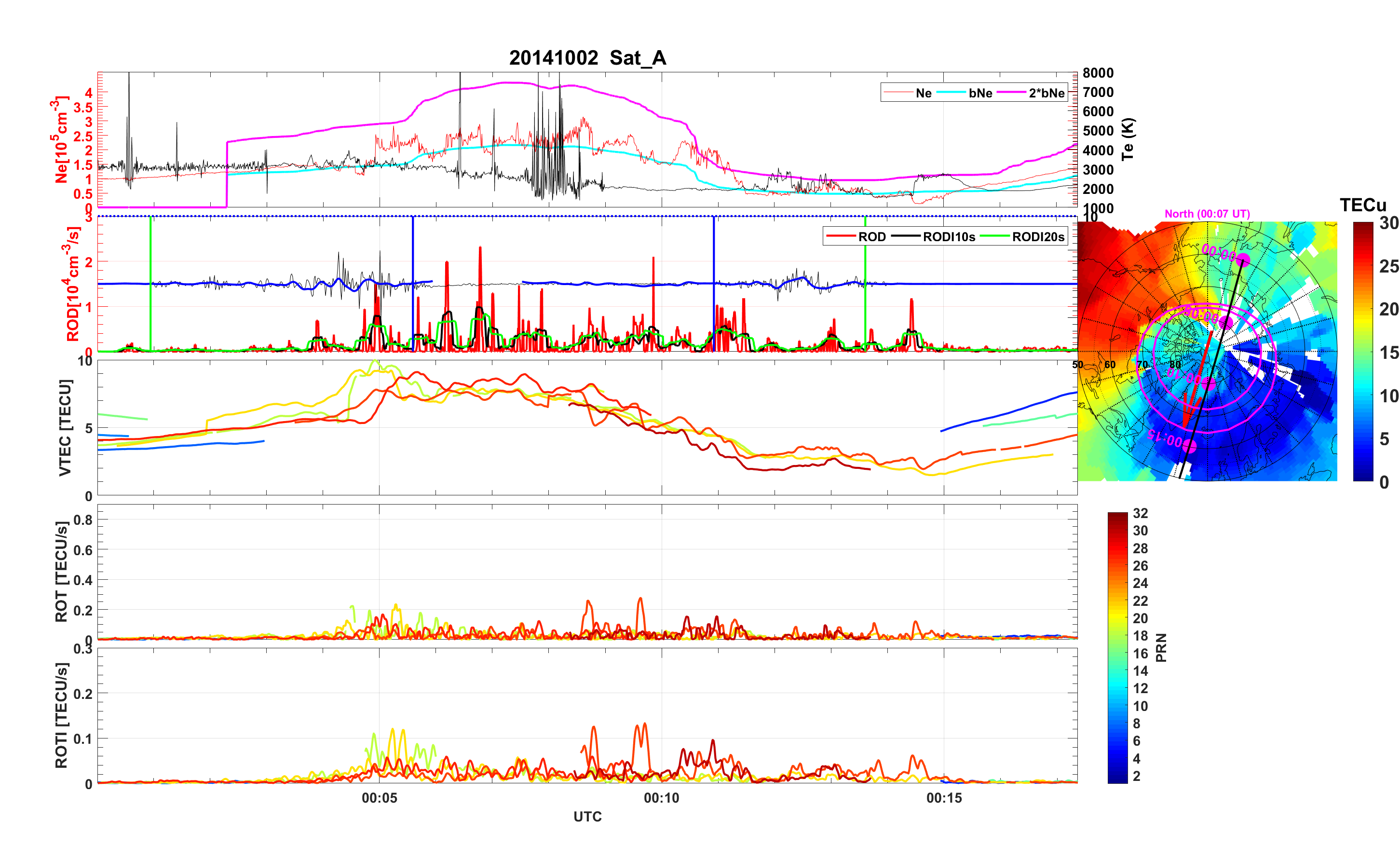1400x847 pixels.
Task: Select the Ne legend entry
Action: coord(924,93)
